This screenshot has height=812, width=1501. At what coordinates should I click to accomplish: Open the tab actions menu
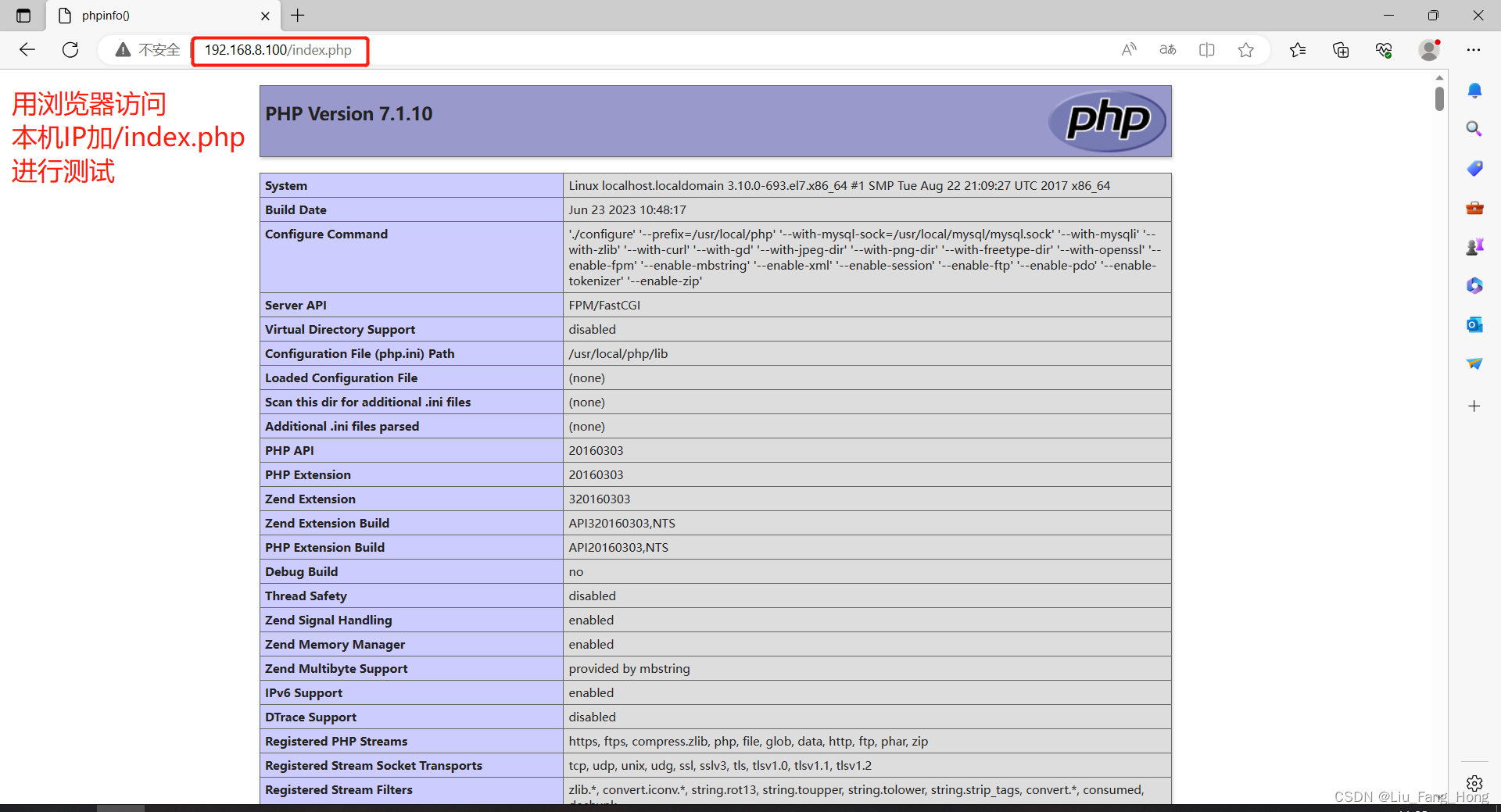pyautogui.click(x=23, y=16)
